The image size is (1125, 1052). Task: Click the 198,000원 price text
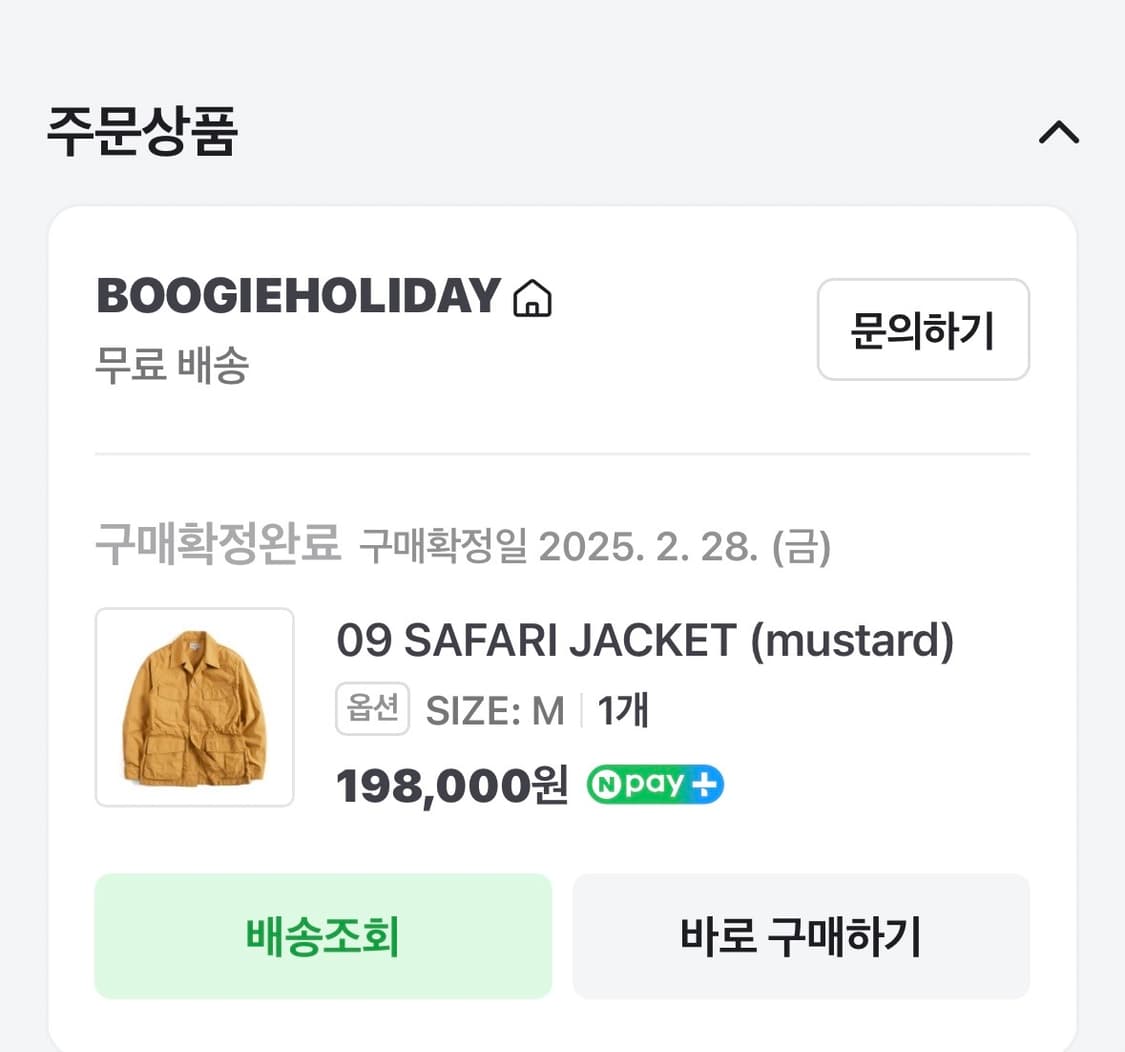[x=449, y=784]
